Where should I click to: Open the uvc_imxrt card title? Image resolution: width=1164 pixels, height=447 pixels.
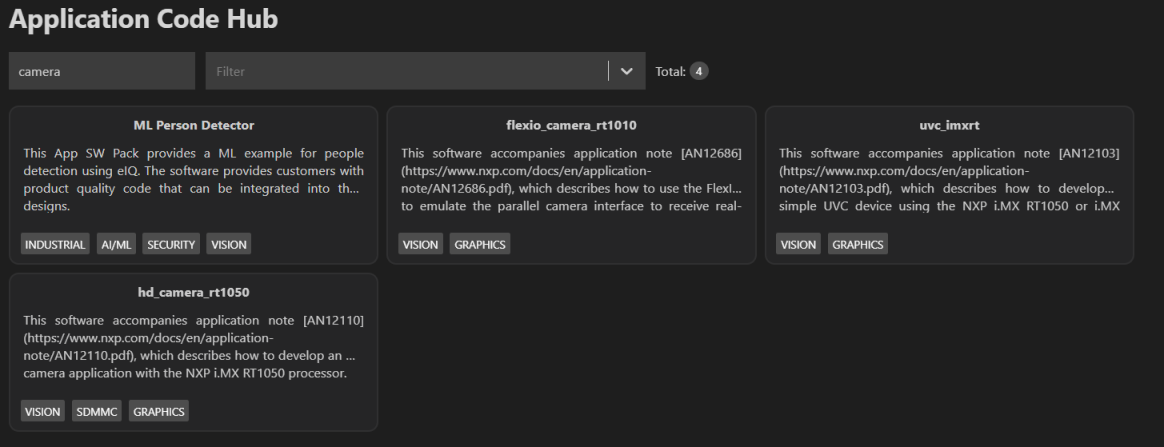tap(949, 126)
